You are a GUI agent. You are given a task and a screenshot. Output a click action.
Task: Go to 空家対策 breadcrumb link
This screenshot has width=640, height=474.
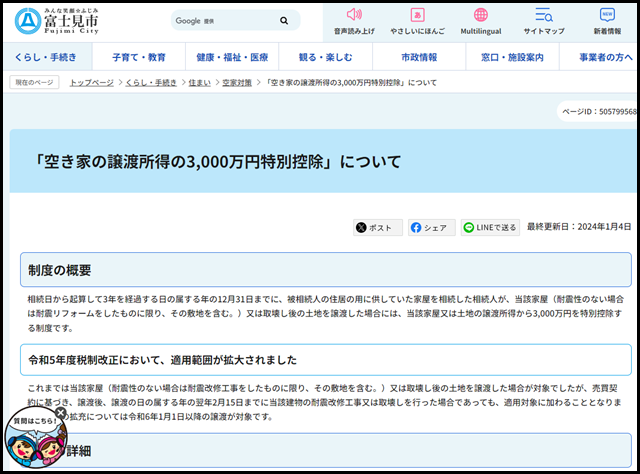pos(237,82)
